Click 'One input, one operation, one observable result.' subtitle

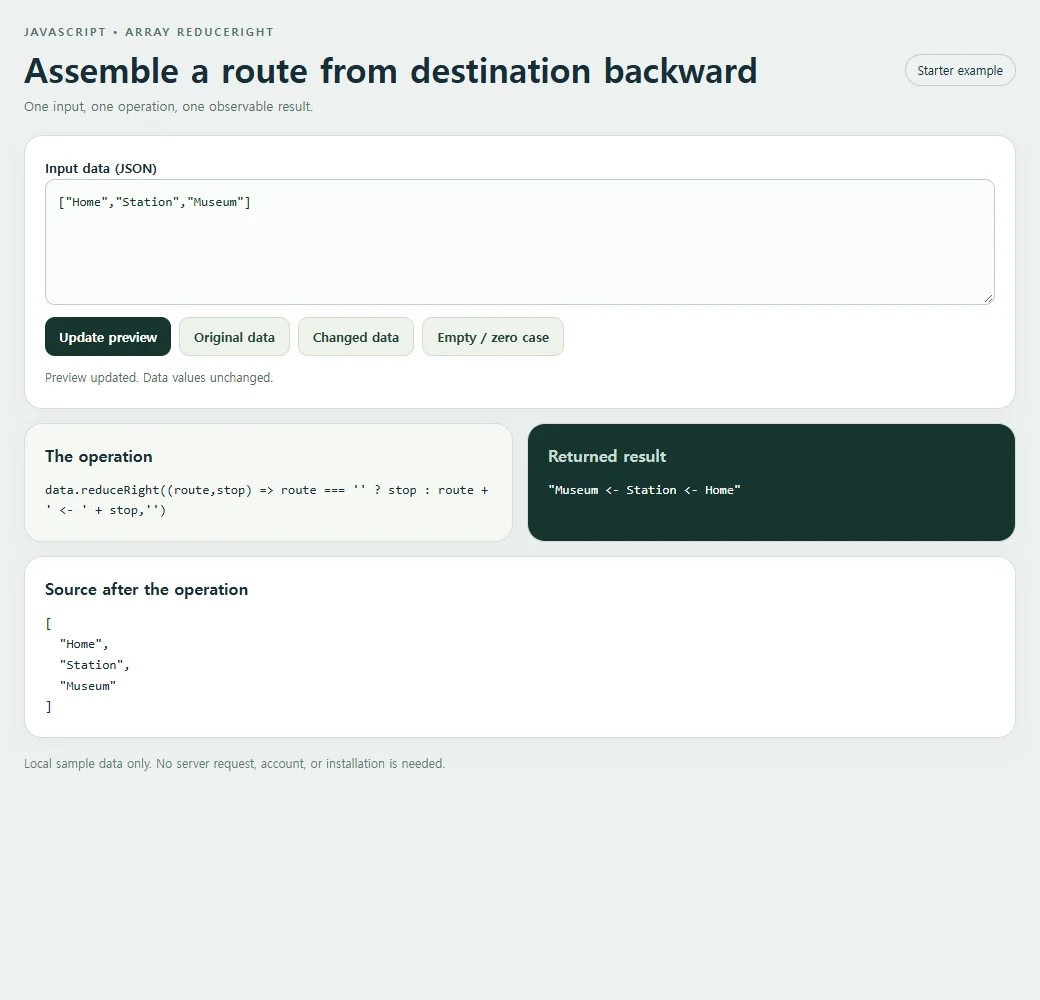pos(168,107)
